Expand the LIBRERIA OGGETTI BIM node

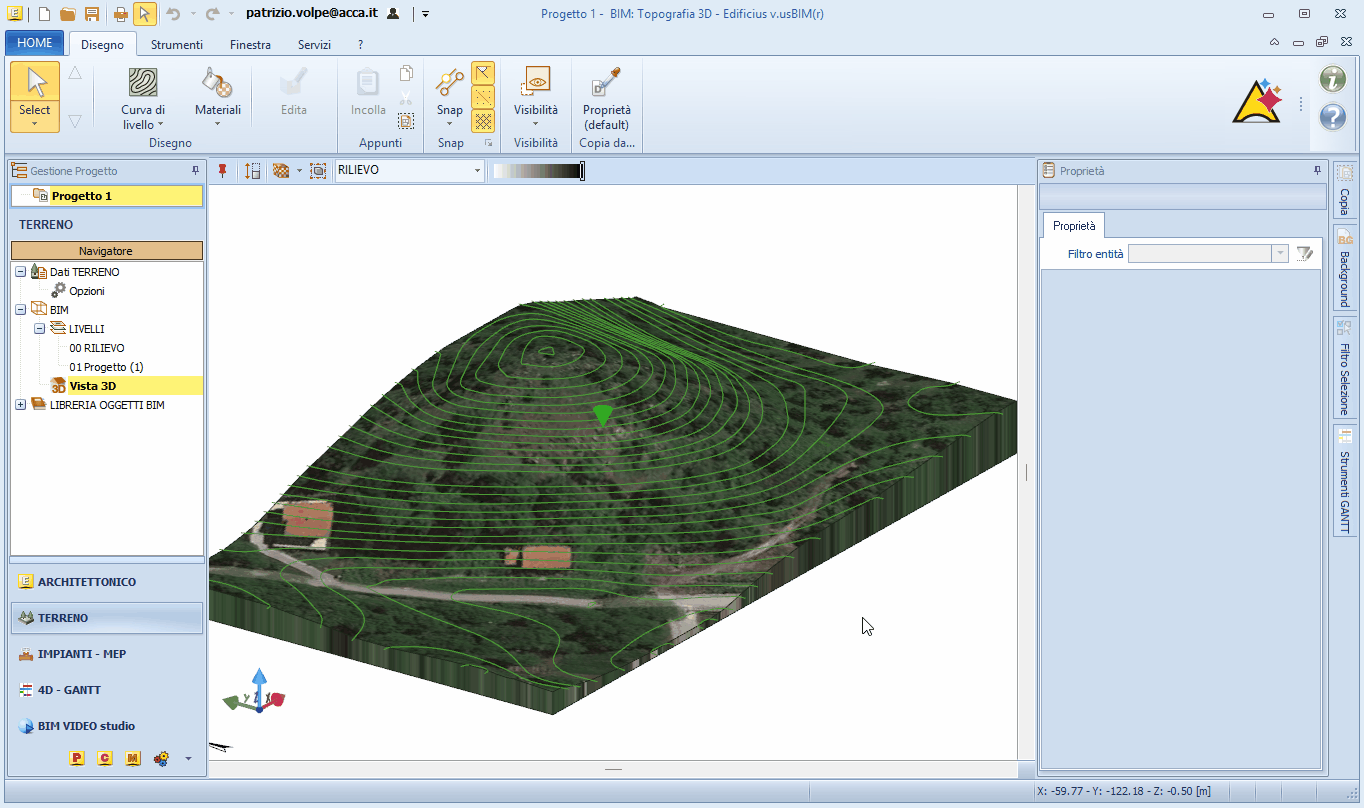(21, 405)
